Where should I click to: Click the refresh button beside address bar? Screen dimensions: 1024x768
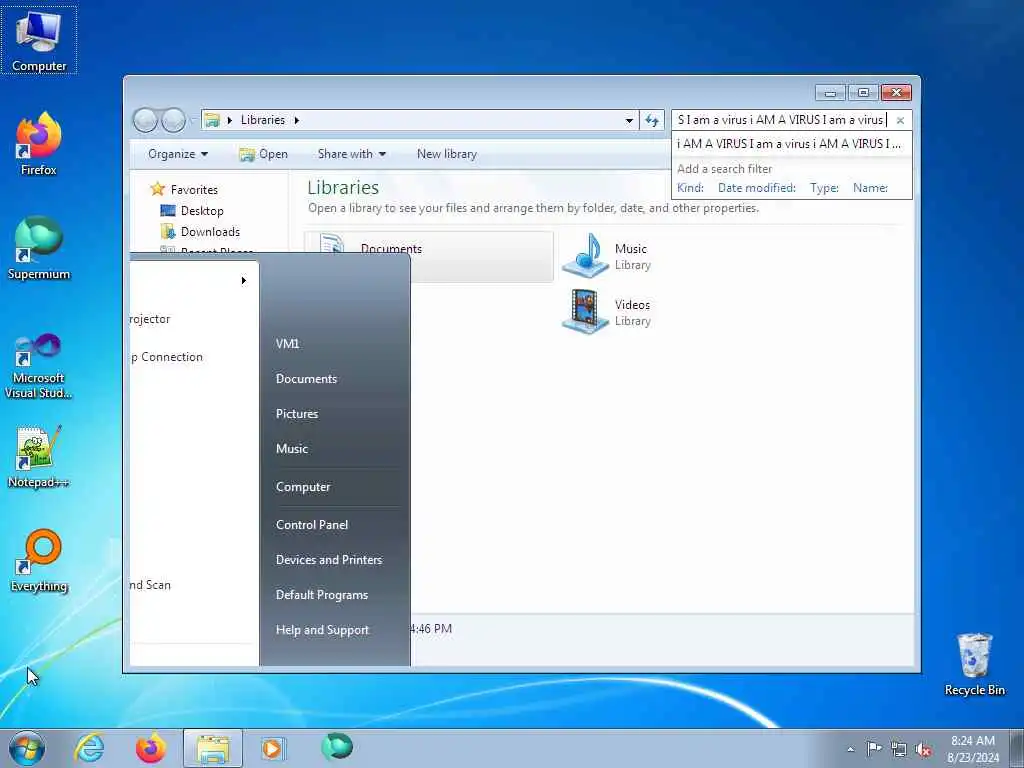tap(652, 120)
